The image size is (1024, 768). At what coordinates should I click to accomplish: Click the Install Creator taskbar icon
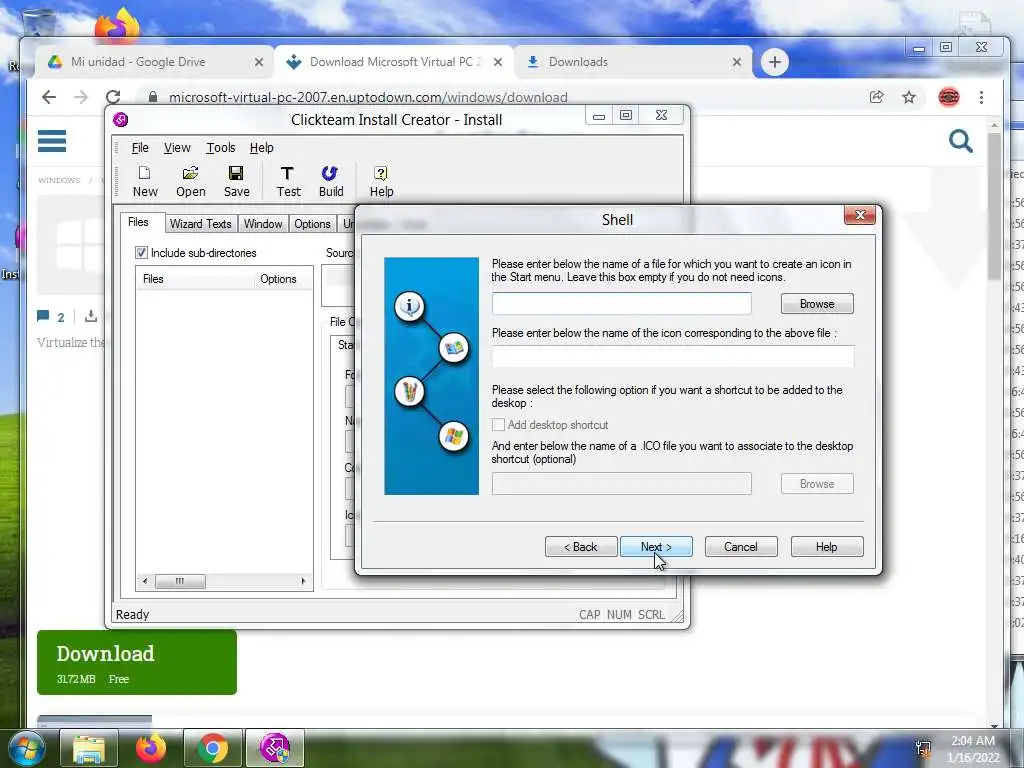coord(275,748)
